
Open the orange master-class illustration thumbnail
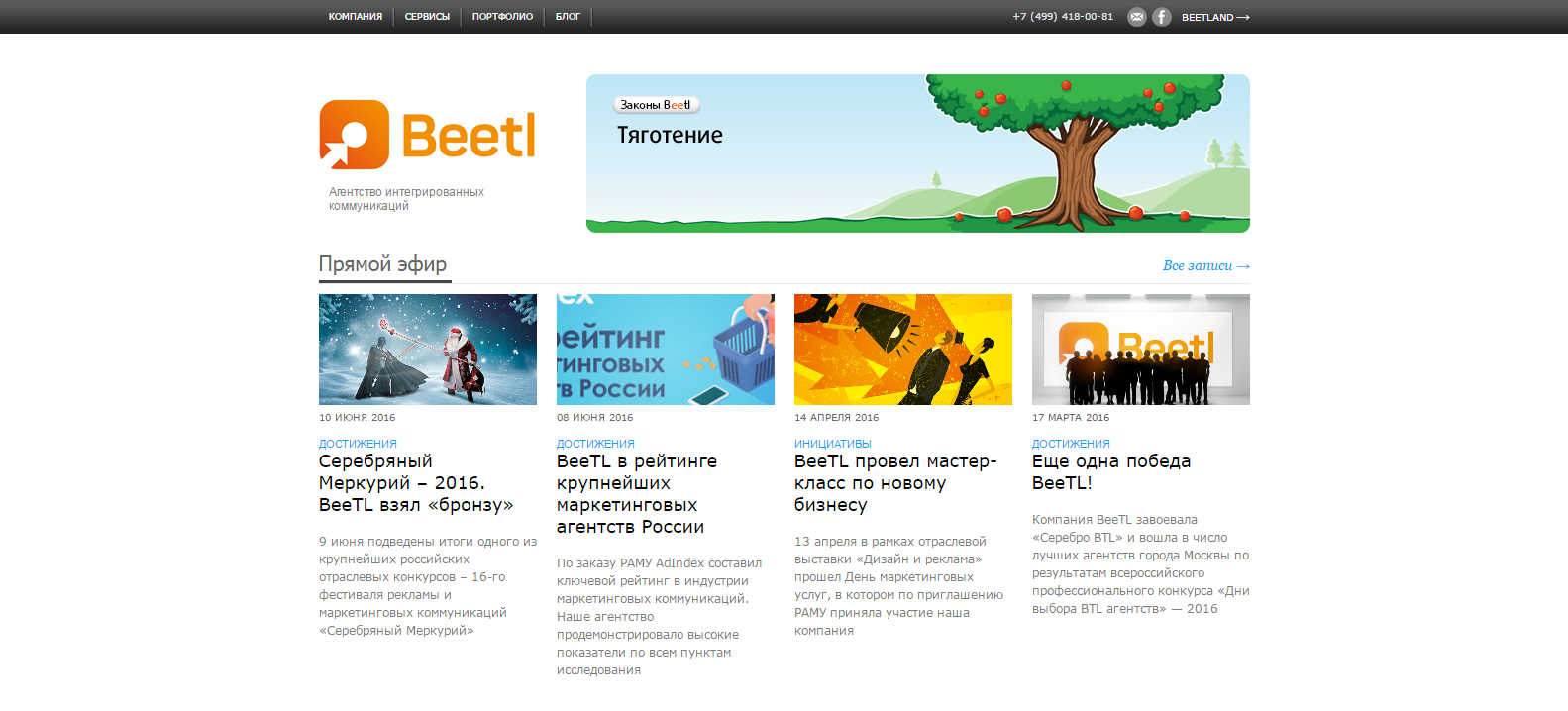903,350
